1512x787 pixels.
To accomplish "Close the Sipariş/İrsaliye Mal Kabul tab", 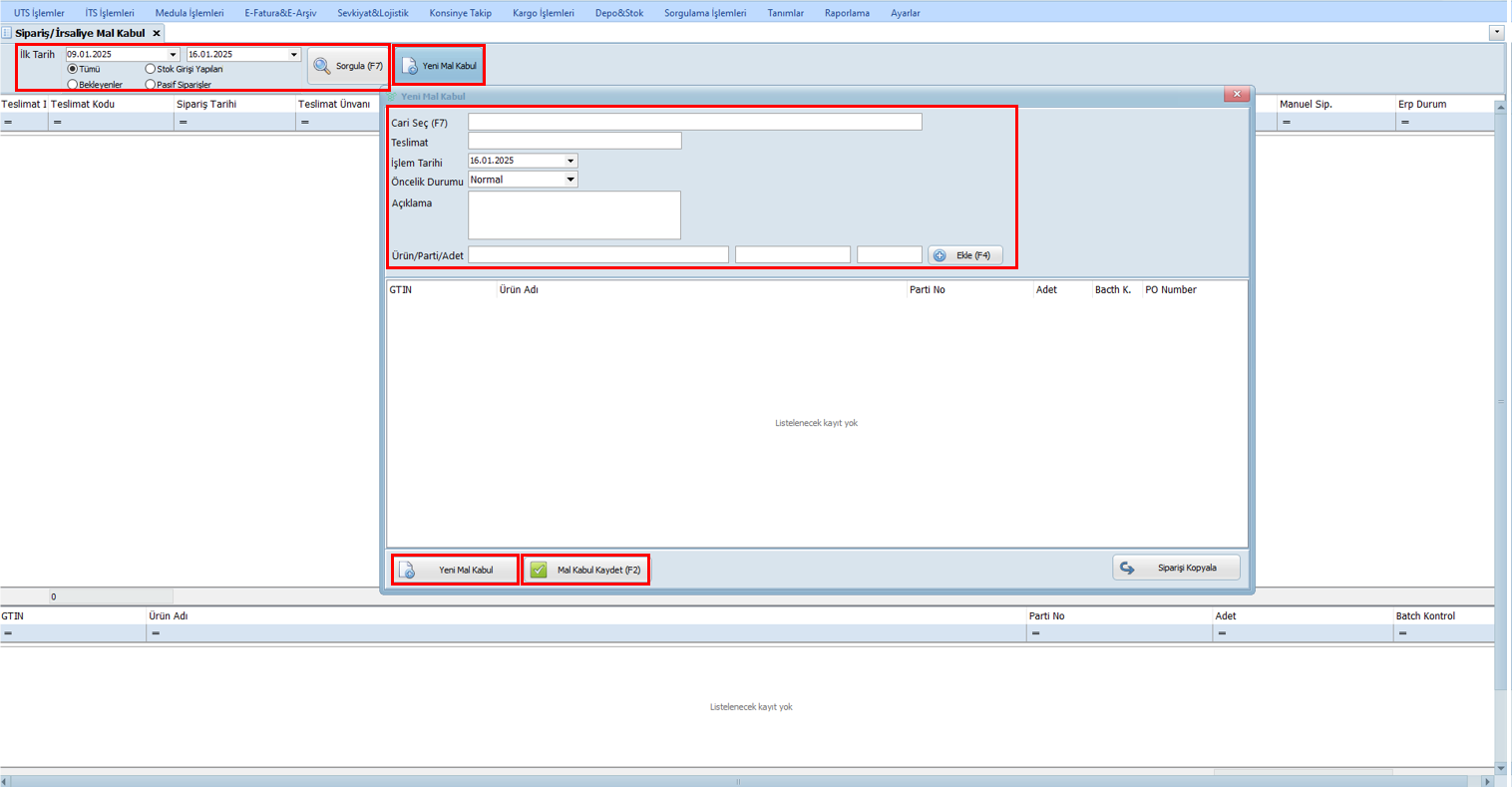I will click(157, 33).
